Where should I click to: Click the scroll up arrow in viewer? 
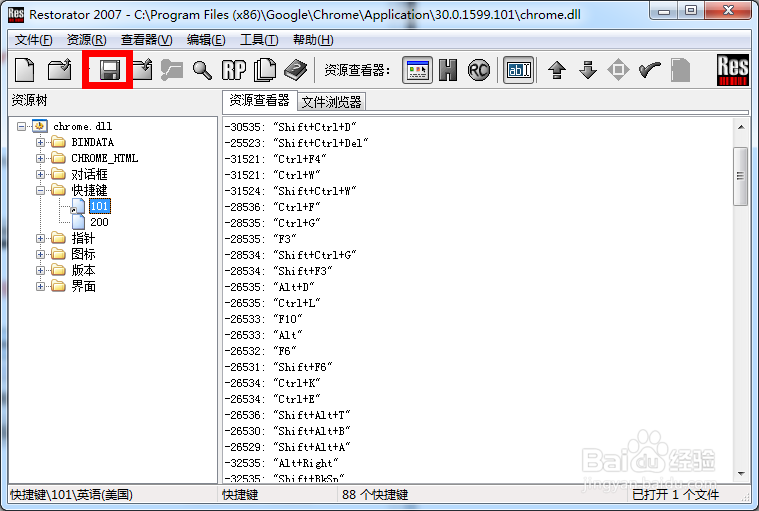tap(741, 127)
